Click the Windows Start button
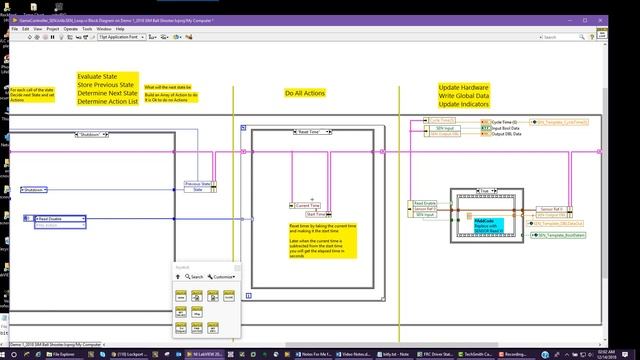 (3, 354)
